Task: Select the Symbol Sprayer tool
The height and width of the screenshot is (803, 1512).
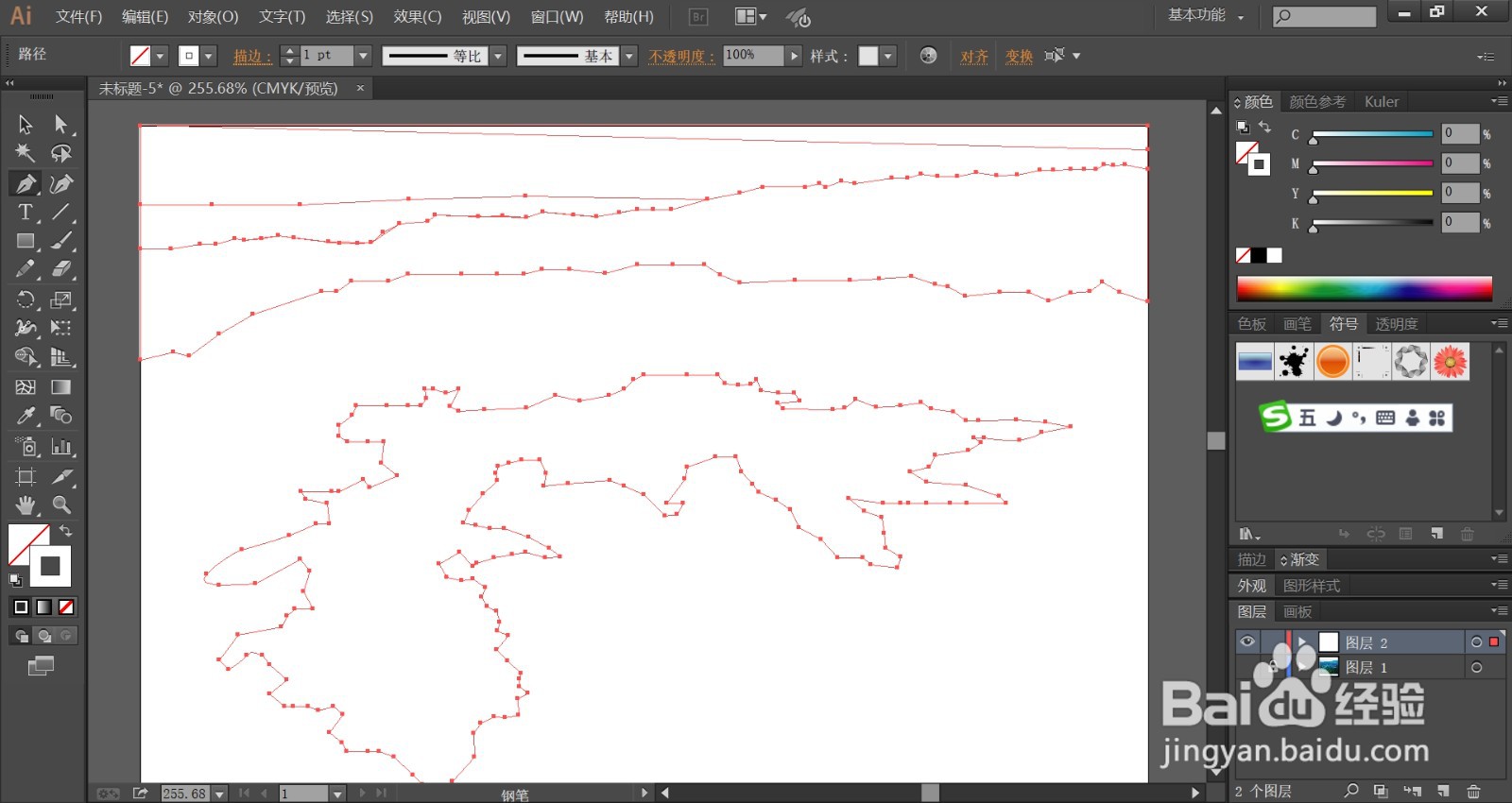Action: (26, 447)
